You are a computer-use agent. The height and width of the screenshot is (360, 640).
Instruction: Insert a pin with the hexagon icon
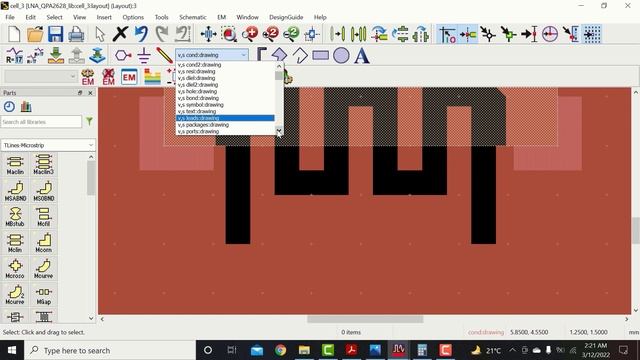click(x=123, y=56)
